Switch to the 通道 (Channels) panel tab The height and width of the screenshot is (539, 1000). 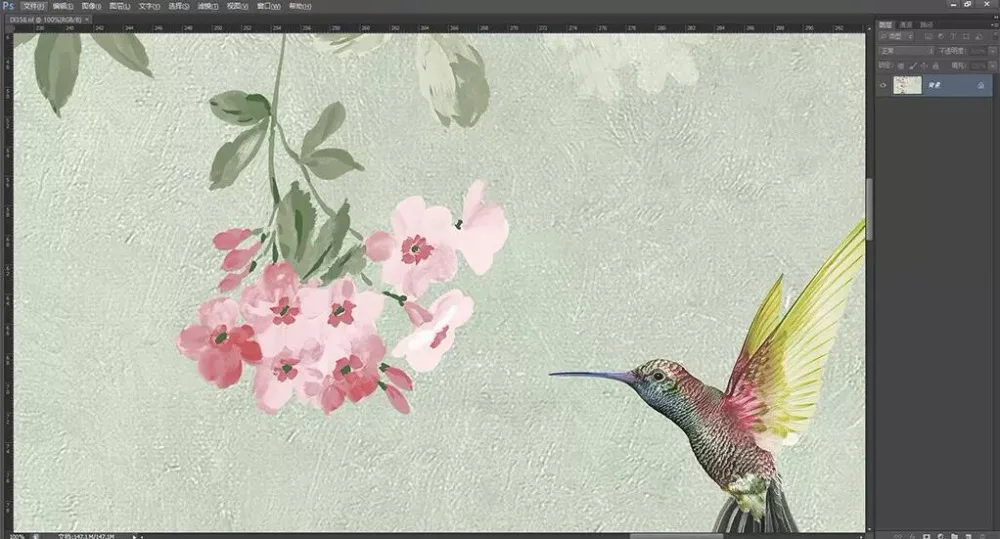[x=906, y=25]
